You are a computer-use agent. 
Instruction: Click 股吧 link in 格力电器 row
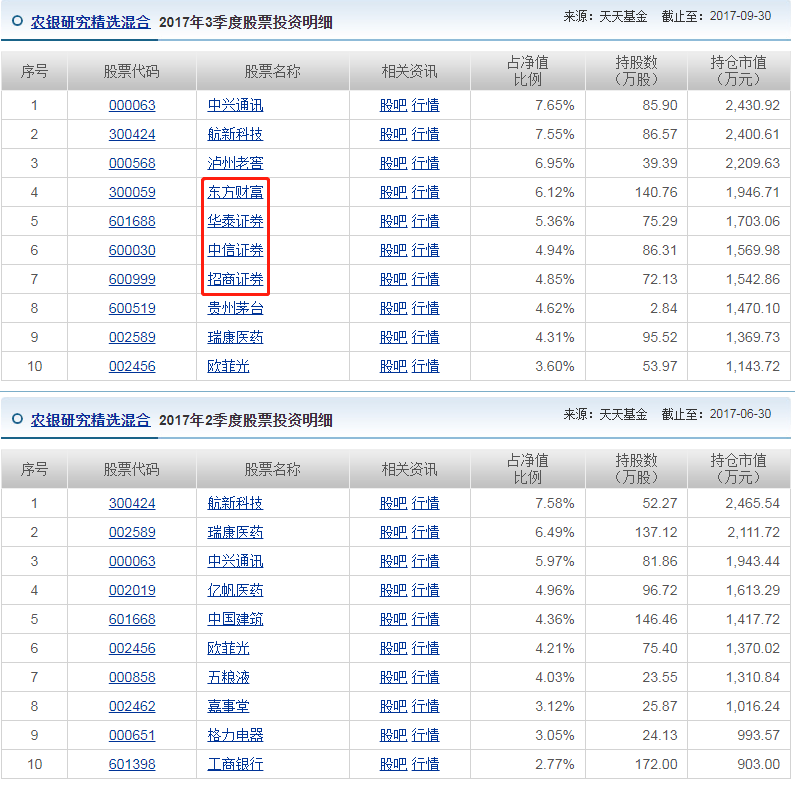[393, 735]
